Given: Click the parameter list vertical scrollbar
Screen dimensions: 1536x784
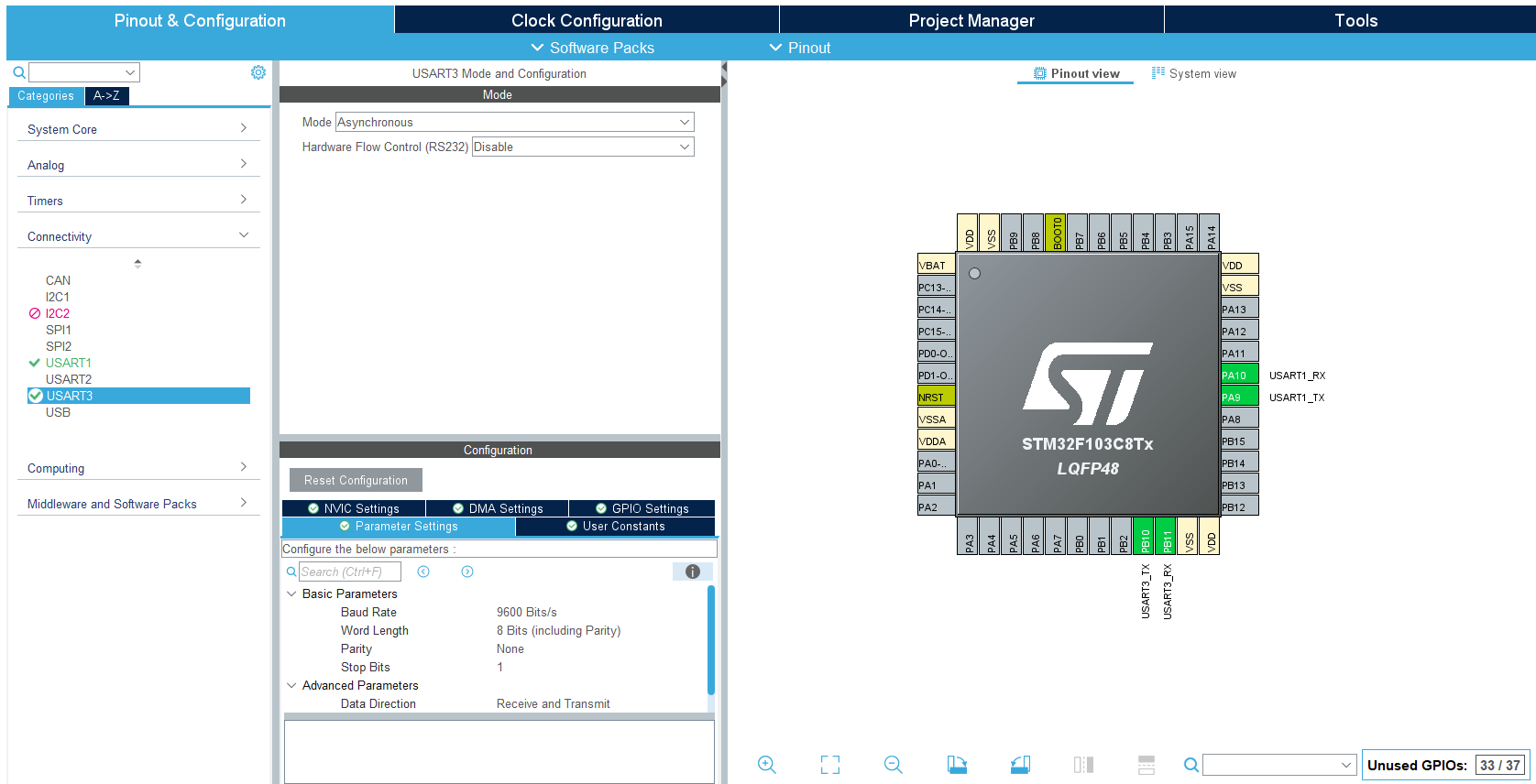Looking at the screenshot, I should click(x=711, y=641).
